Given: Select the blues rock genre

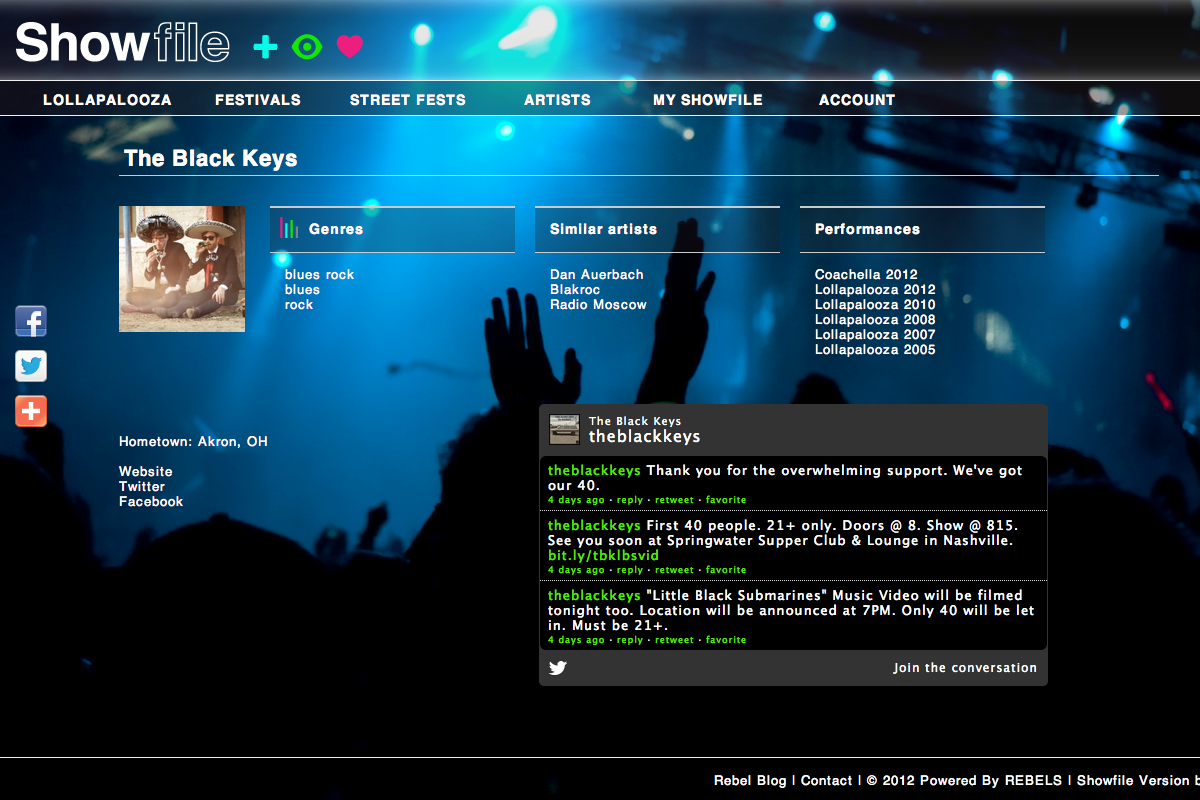Looking at the screenshot, I should point(319,275).
